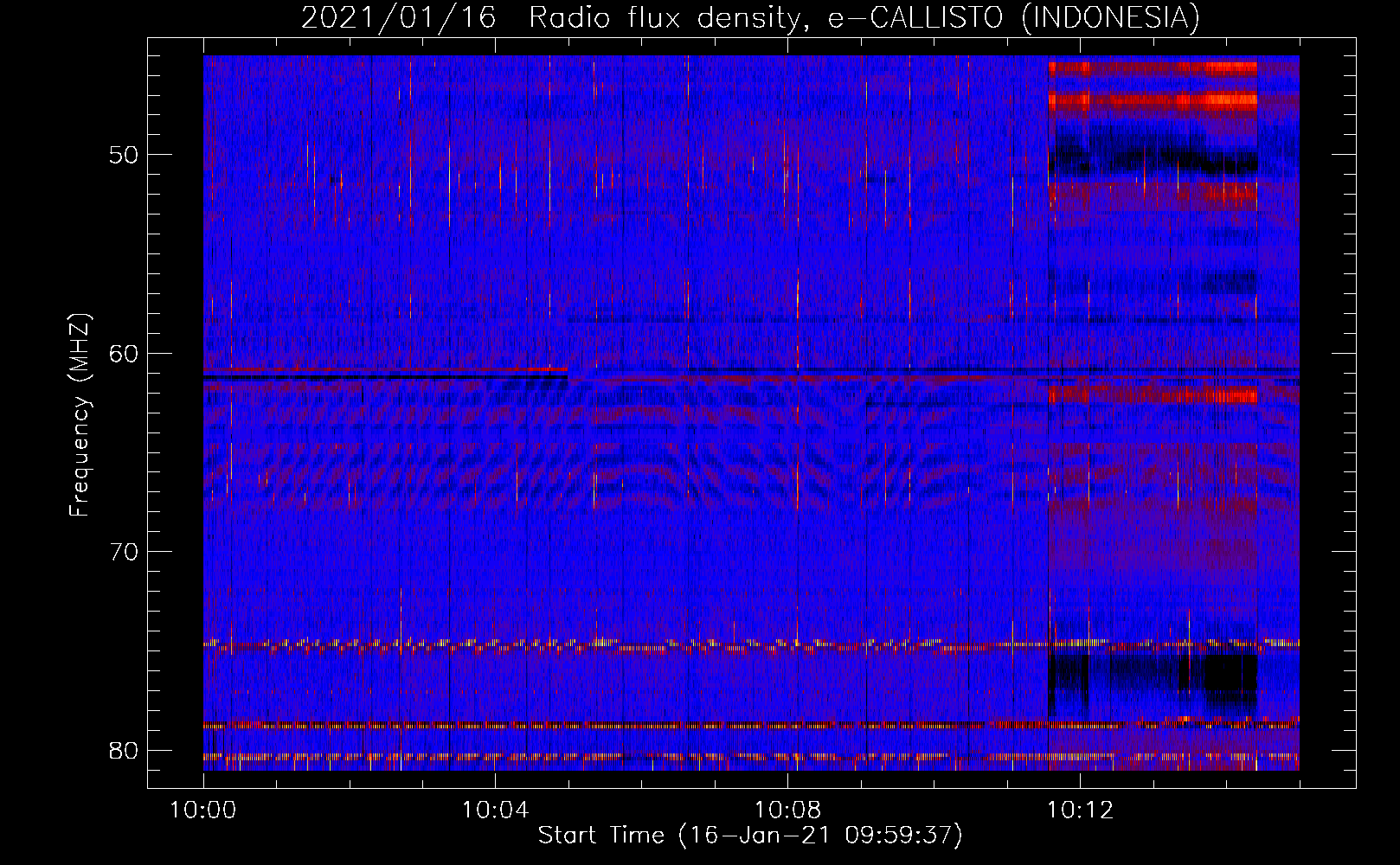Click the "10:04" time tick label
1400x865 pixels.
click(x=495, y=811)
